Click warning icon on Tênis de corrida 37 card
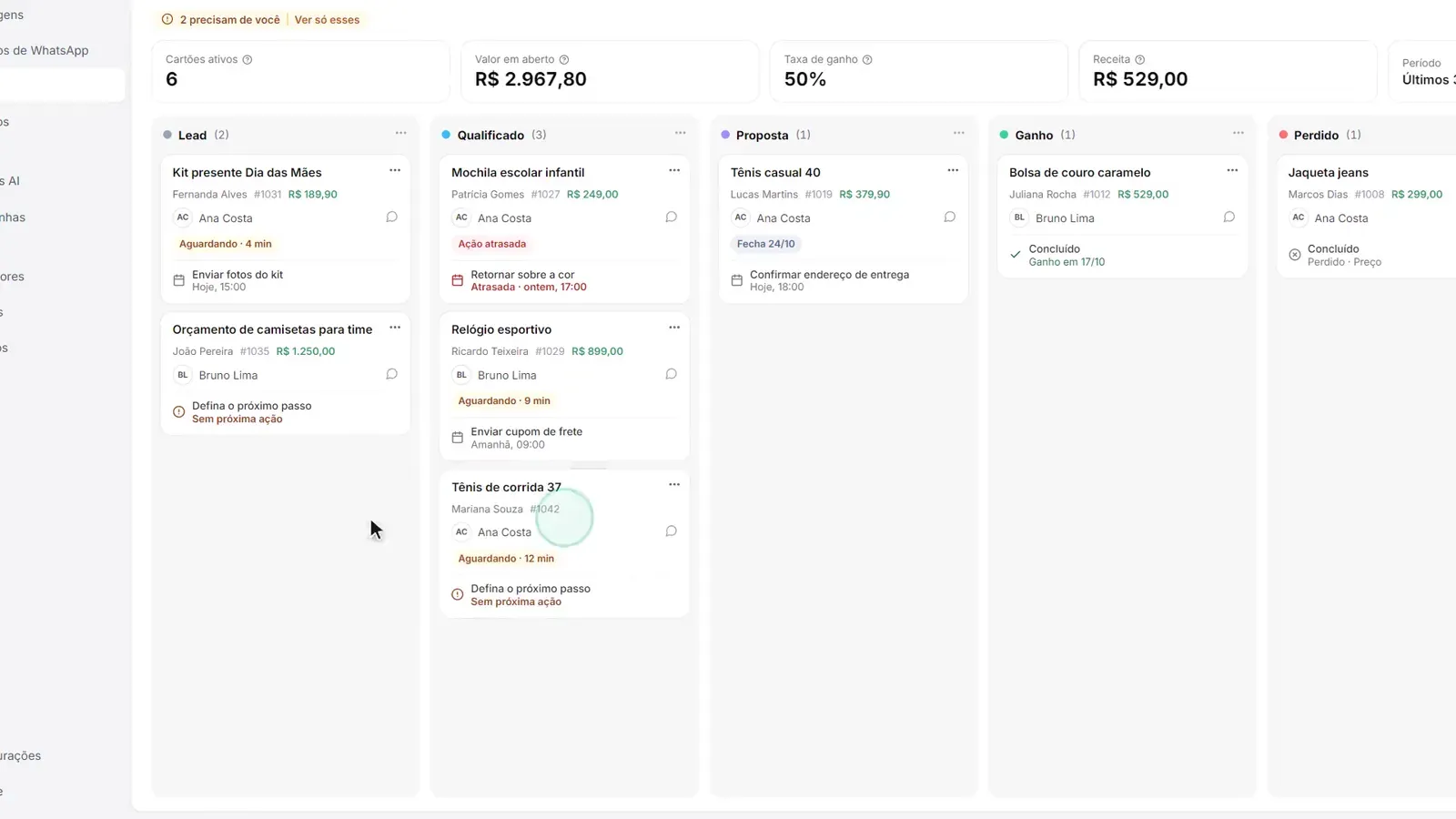This screenshot has width=1456, height=819. coord(458,595)
